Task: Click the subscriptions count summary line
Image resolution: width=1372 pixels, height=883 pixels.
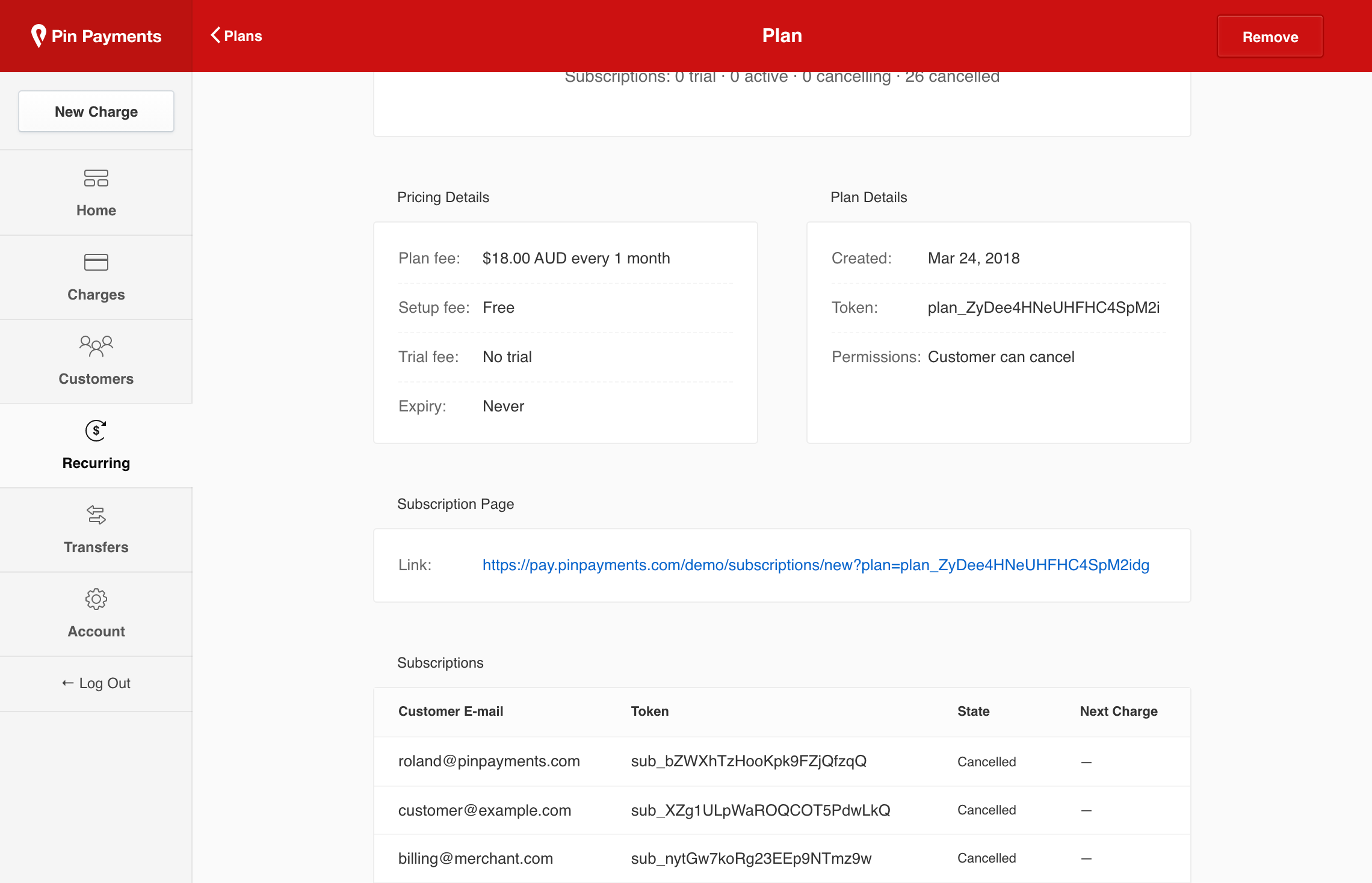Action: pyautogui.click(x=782, y=78)
